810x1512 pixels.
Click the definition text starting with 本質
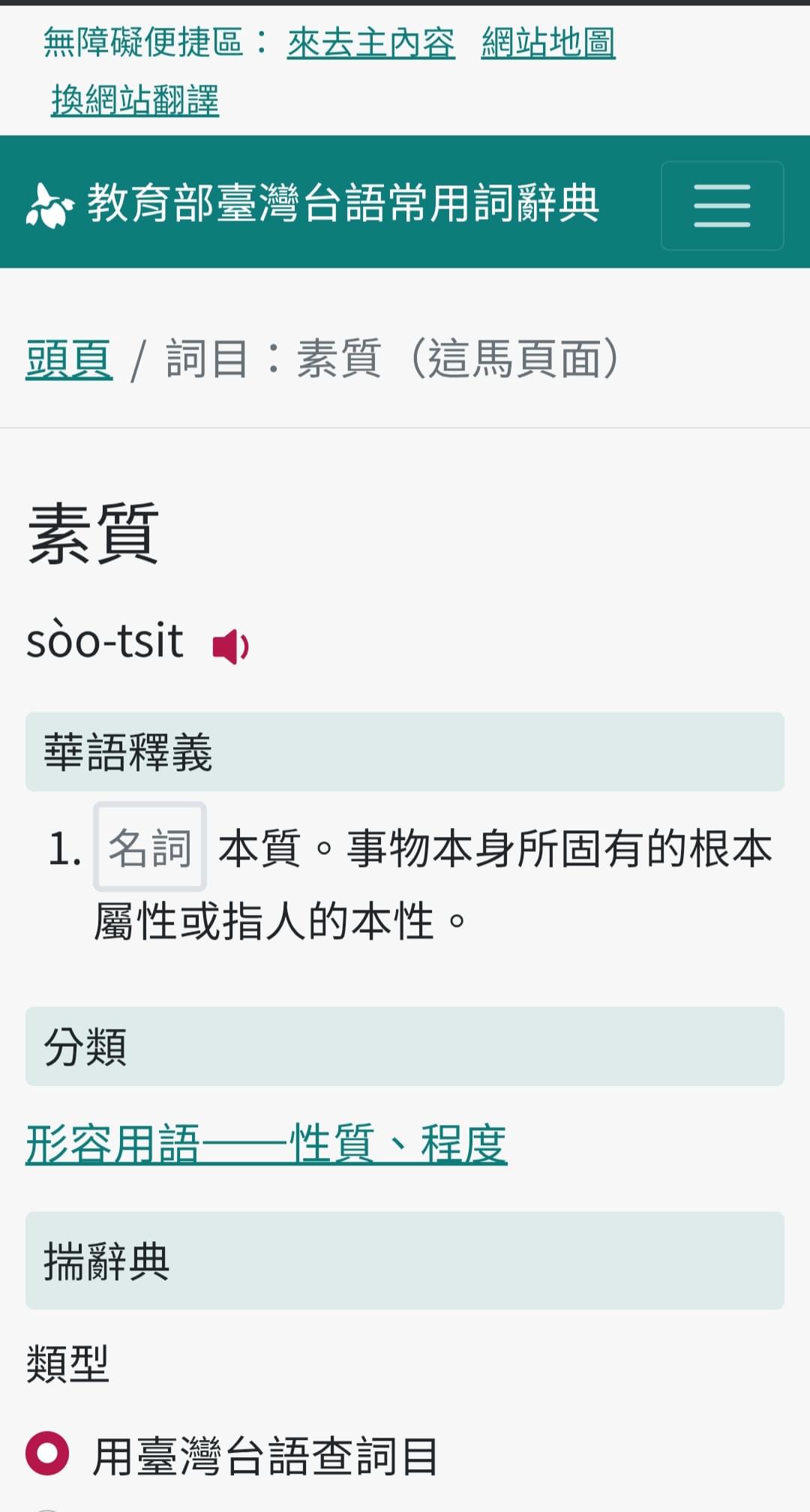pyautogui.click(x=433, y=885)
